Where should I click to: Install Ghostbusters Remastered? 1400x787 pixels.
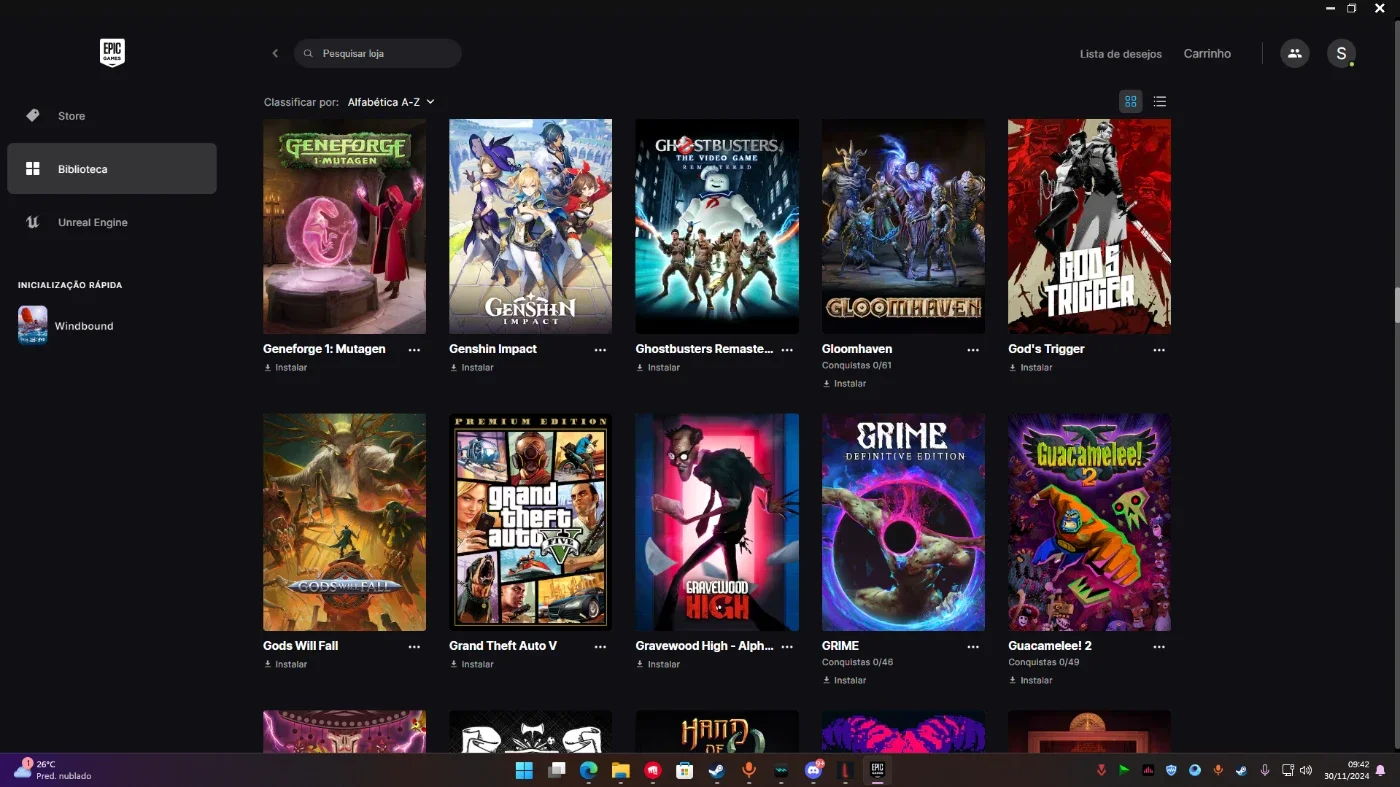coord(658,367)
